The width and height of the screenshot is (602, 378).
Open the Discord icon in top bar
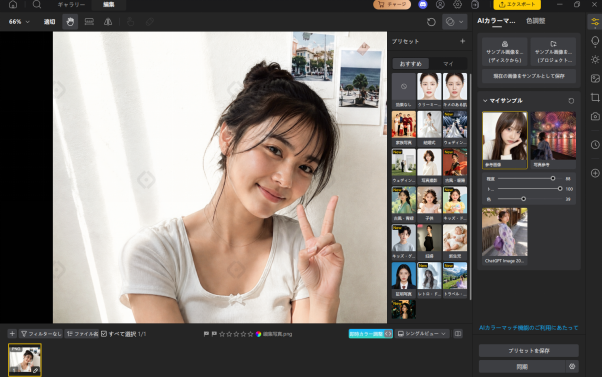point(423,5)
